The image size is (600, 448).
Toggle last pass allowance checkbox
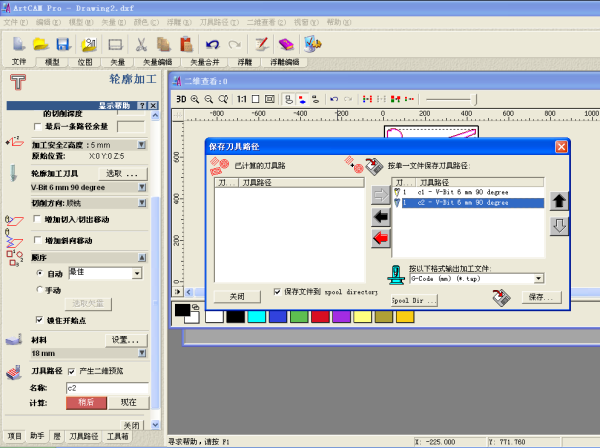click(38, 126)
